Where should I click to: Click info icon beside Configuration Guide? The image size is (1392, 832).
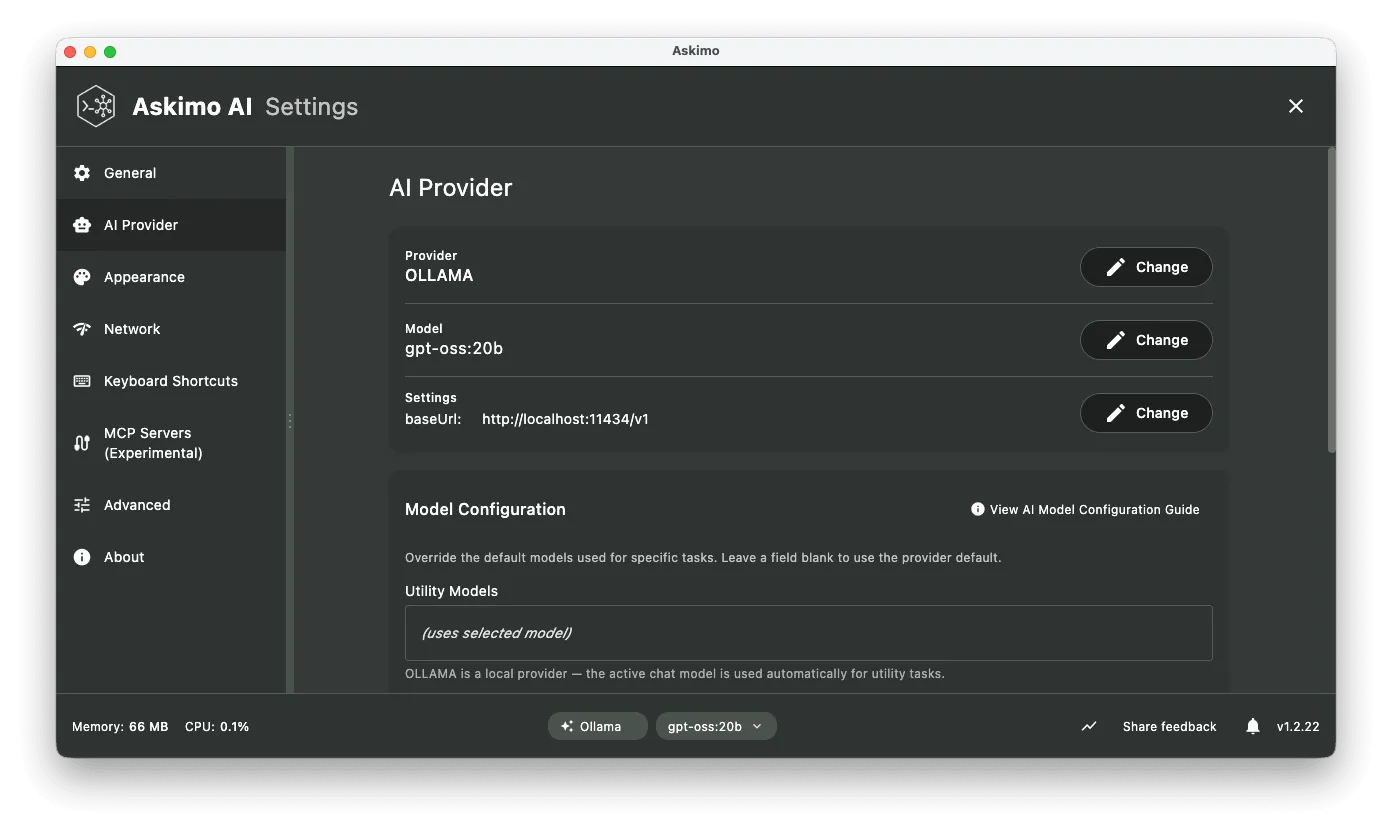[x=978, y=509]
